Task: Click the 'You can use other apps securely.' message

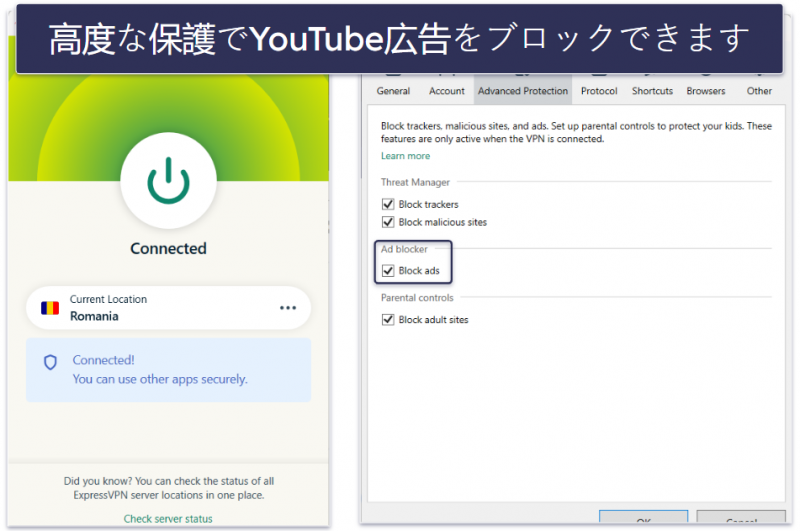Action: [160, 379]
